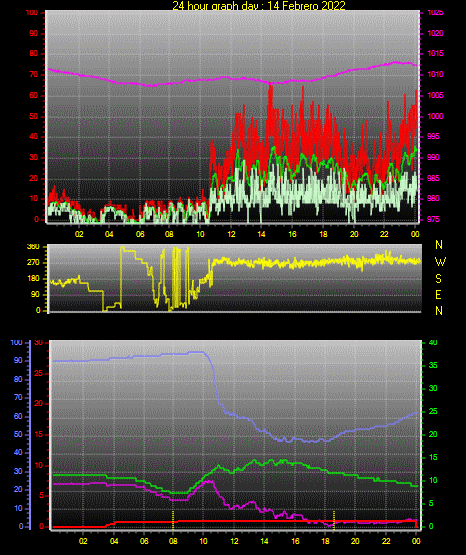Viewport: 466px width, 555px height.
Task: Click the "24 hour graph day : 14 Febrero 2022" title
Action: 259,5
